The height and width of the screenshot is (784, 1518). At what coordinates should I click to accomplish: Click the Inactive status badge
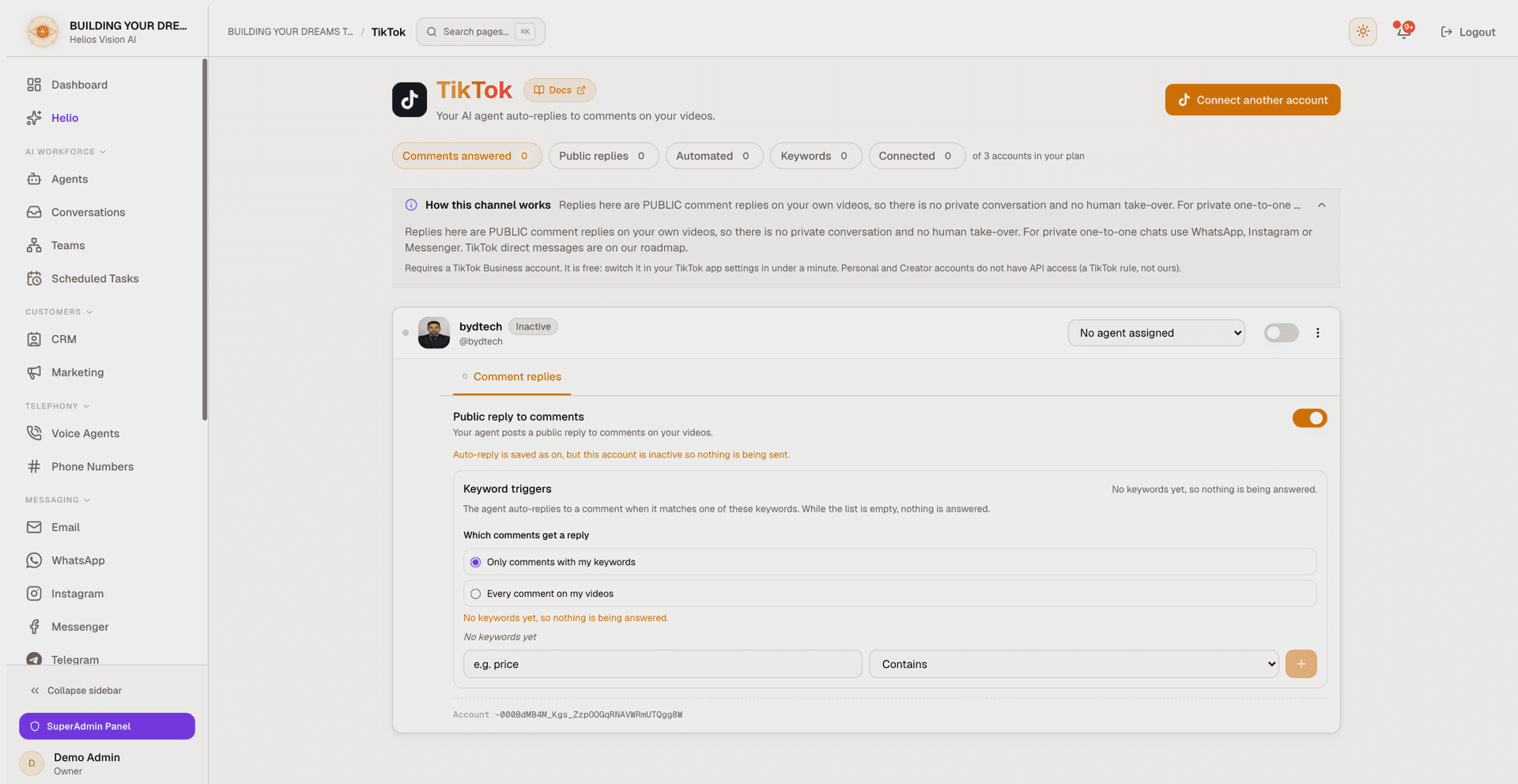coord(534,327)
